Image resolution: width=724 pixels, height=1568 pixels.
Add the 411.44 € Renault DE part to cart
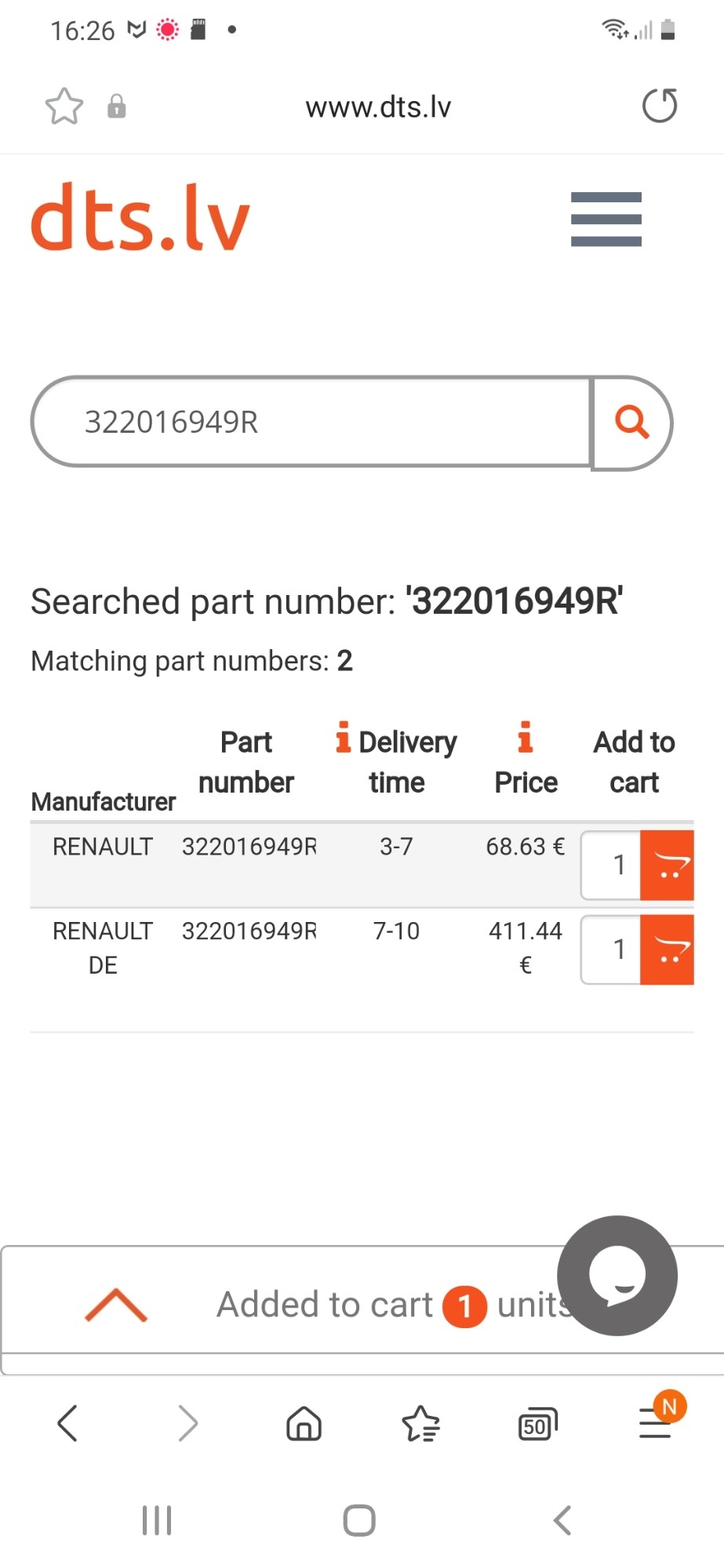(x=668, y=949)
